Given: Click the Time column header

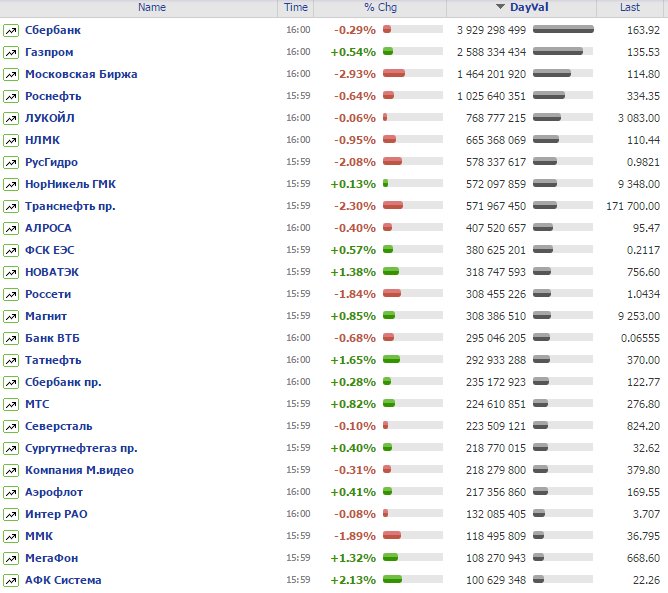Looking at the screenshot, I should (x=296, y=7).
